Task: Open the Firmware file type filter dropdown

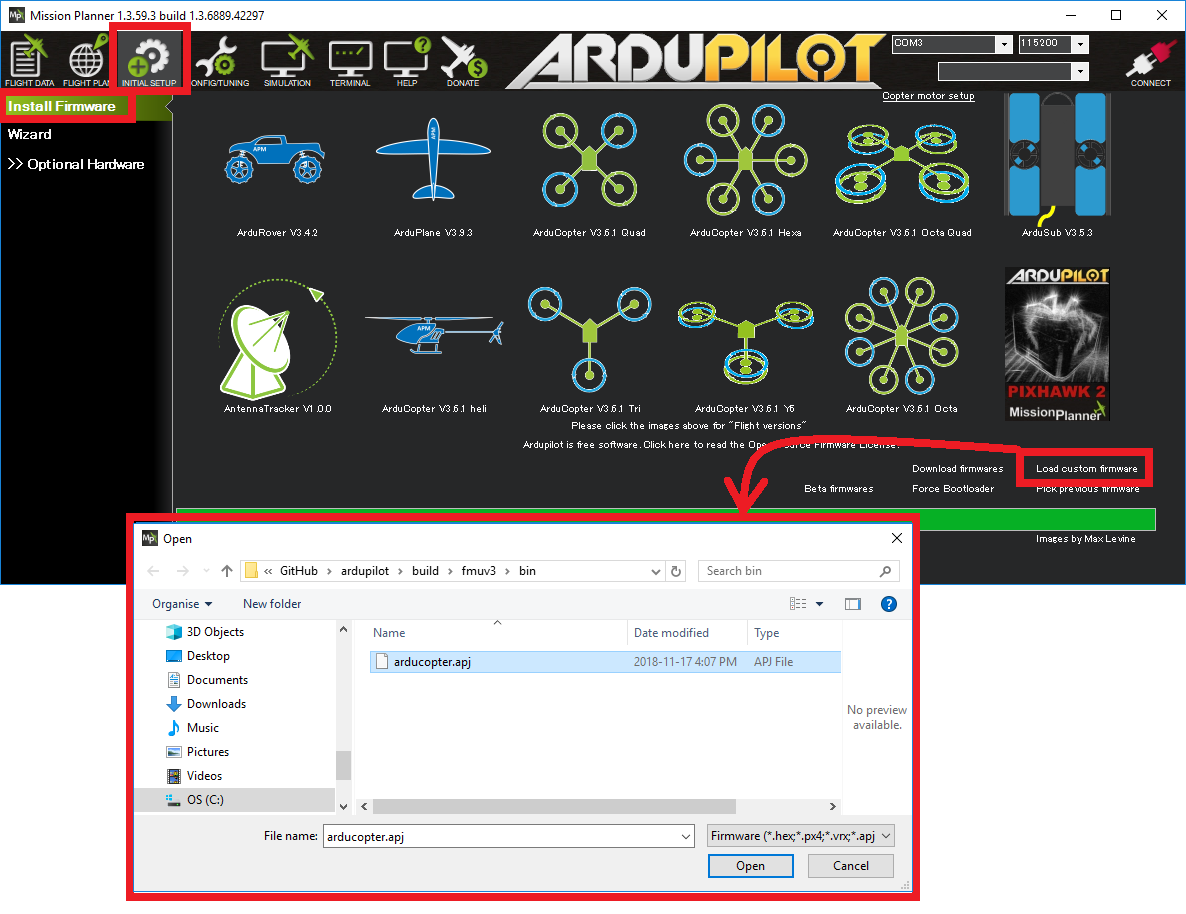Action: click(800, 836)
